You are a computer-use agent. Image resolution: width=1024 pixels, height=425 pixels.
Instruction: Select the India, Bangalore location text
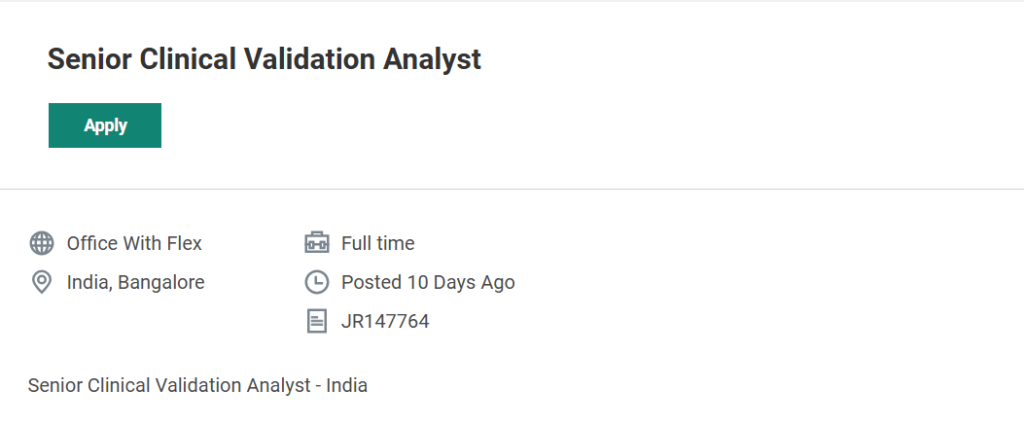click(135, 283)
